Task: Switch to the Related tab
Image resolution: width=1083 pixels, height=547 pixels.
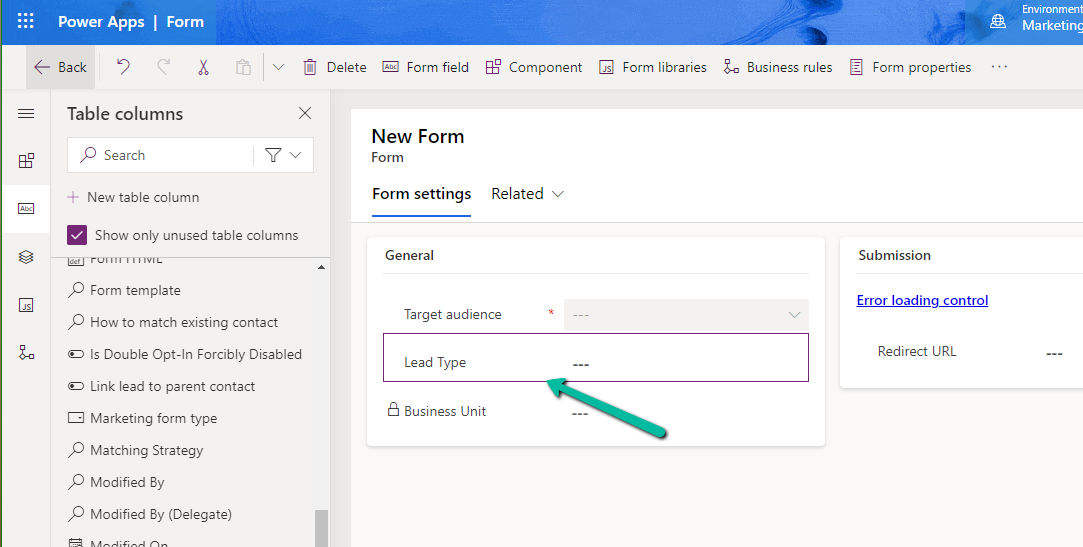Action: click(527, 194)
